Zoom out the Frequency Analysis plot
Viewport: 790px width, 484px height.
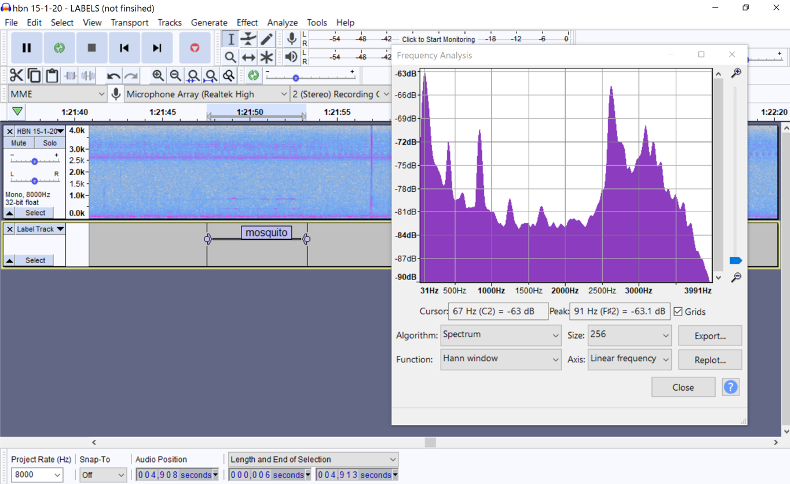[736, 277]
